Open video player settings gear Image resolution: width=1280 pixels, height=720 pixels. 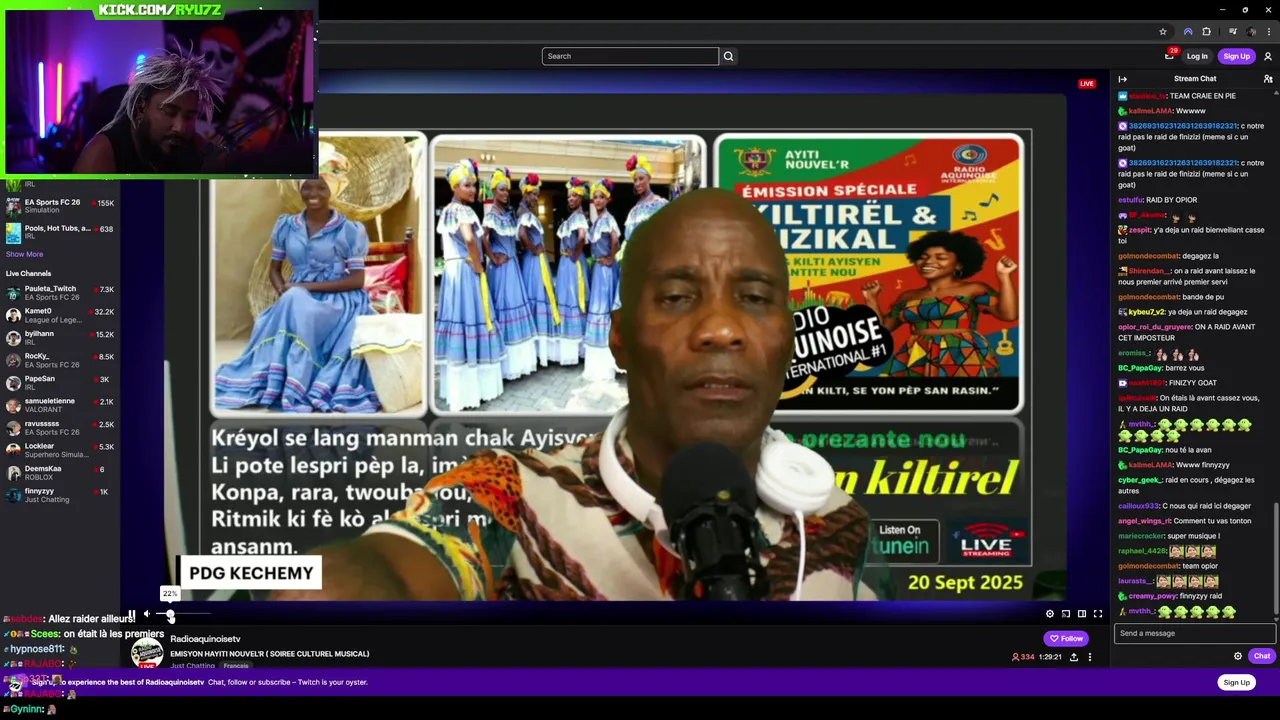pos(1050,614)
